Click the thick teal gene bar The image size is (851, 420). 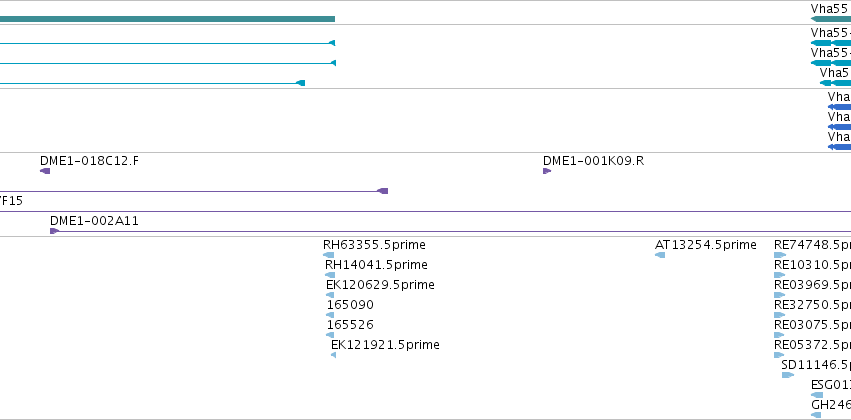(167, 19)
